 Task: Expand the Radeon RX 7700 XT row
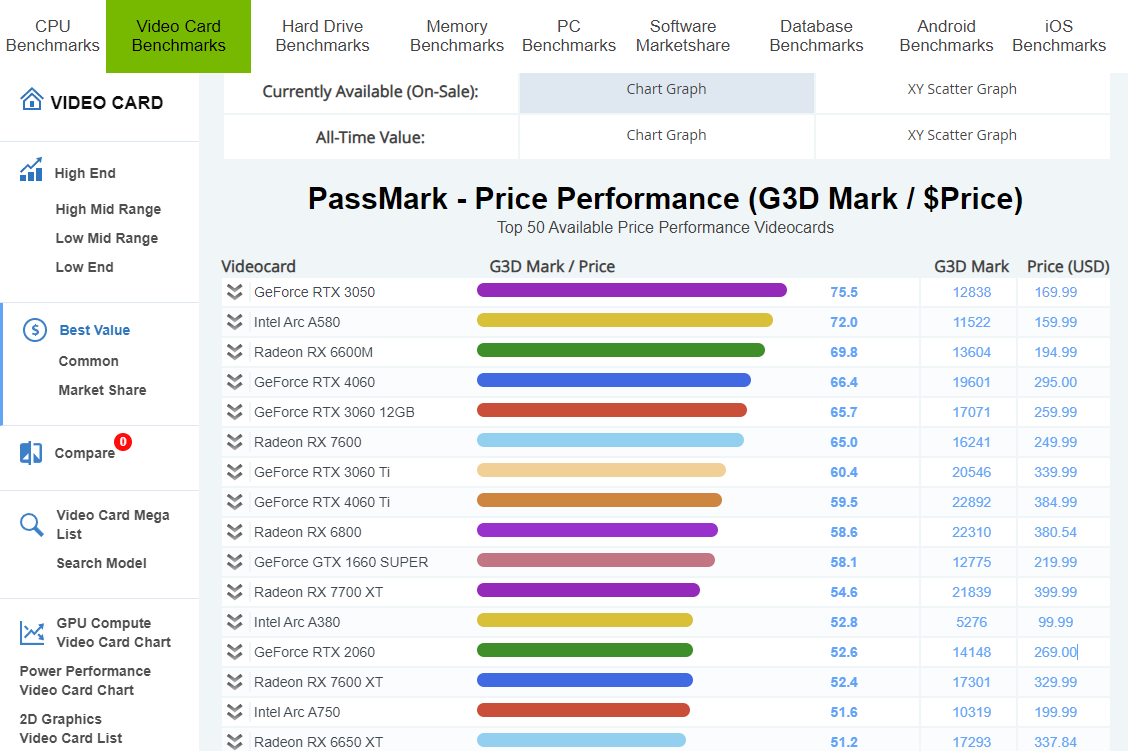click(x=235, y=591)
